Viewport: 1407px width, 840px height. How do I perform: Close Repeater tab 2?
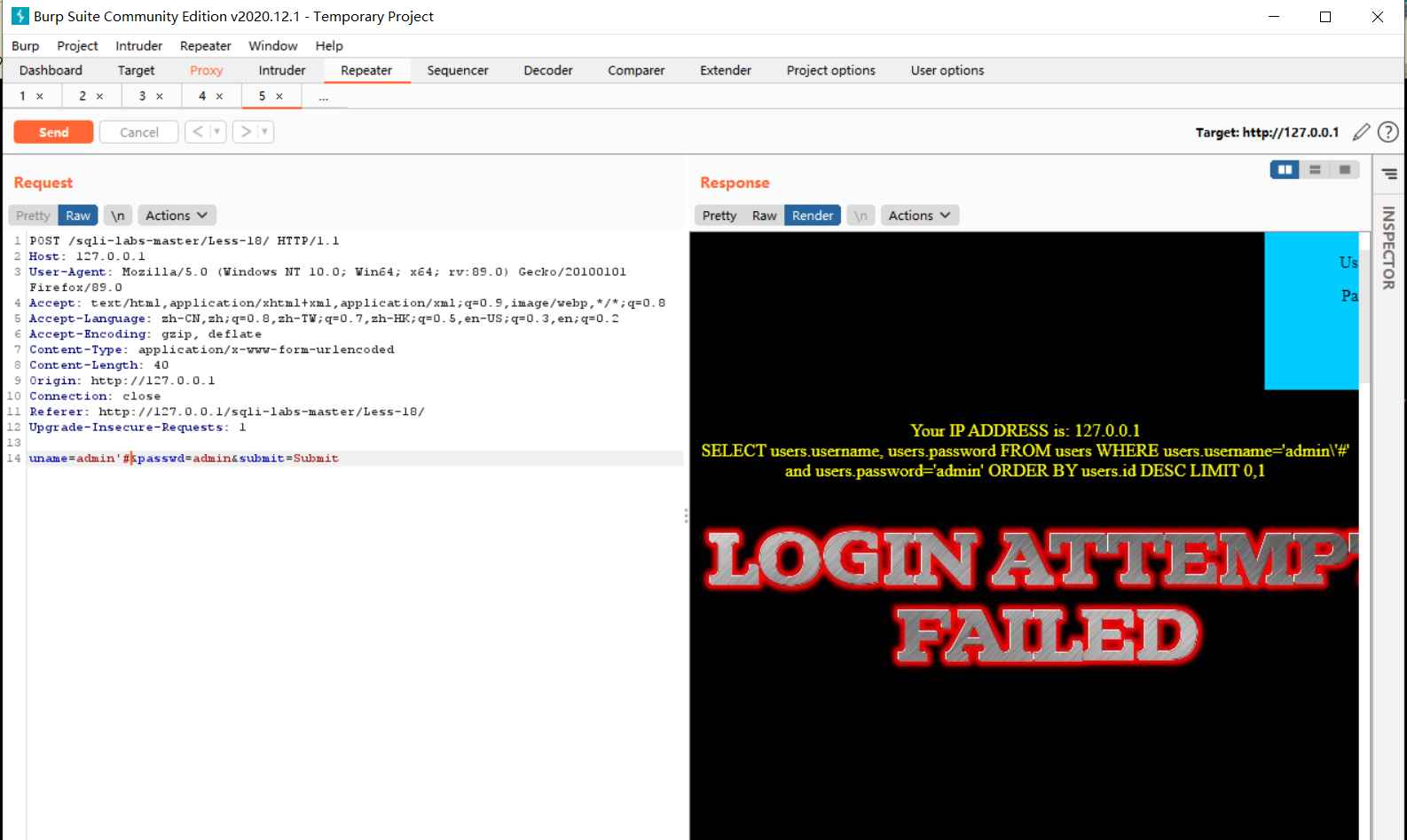click(x=99, y=97)
